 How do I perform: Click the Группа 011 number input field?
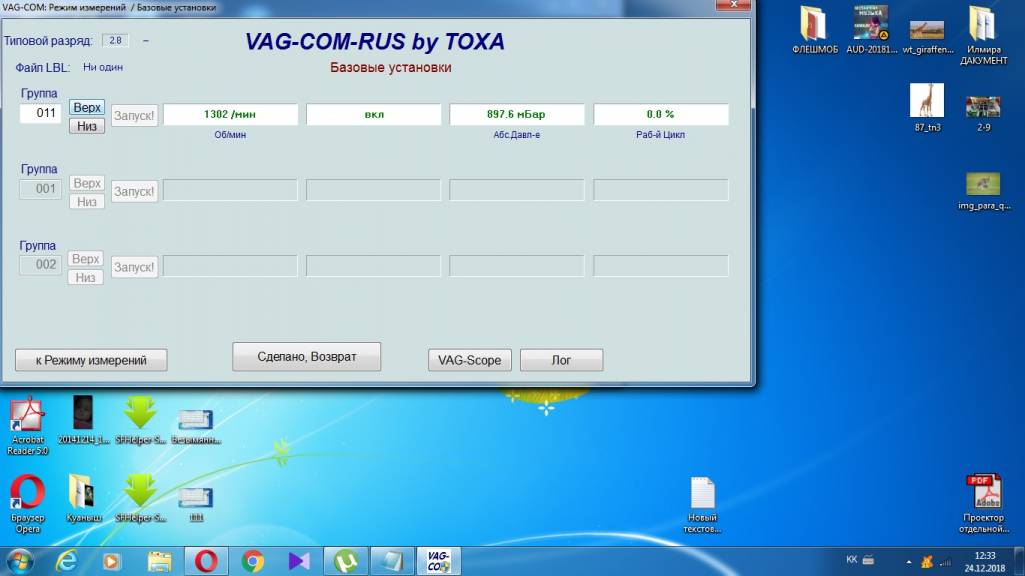(x=41, y=114)
